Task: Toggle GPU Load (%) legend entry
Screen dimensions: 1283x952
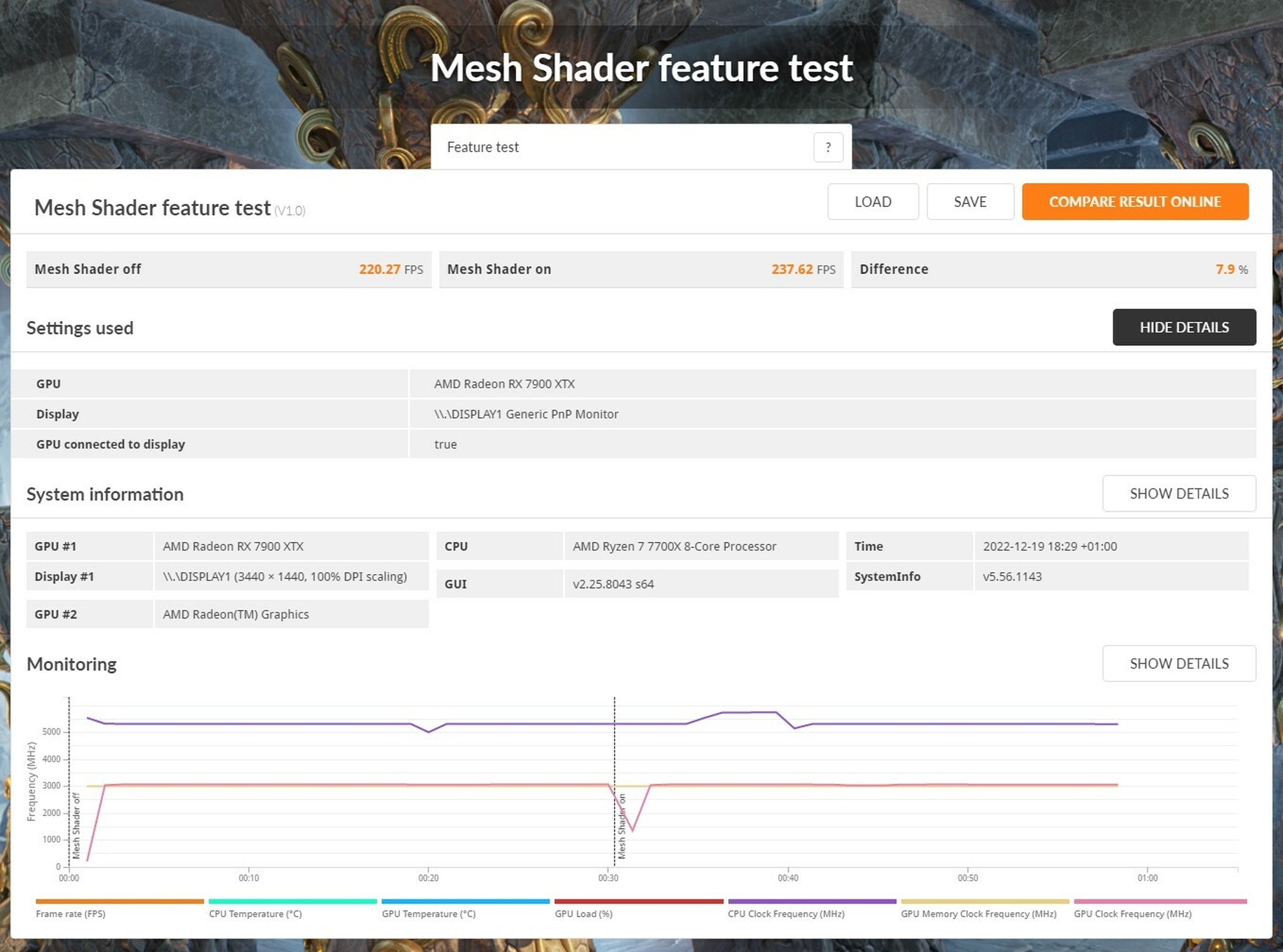Action: [x=639, y=909]
